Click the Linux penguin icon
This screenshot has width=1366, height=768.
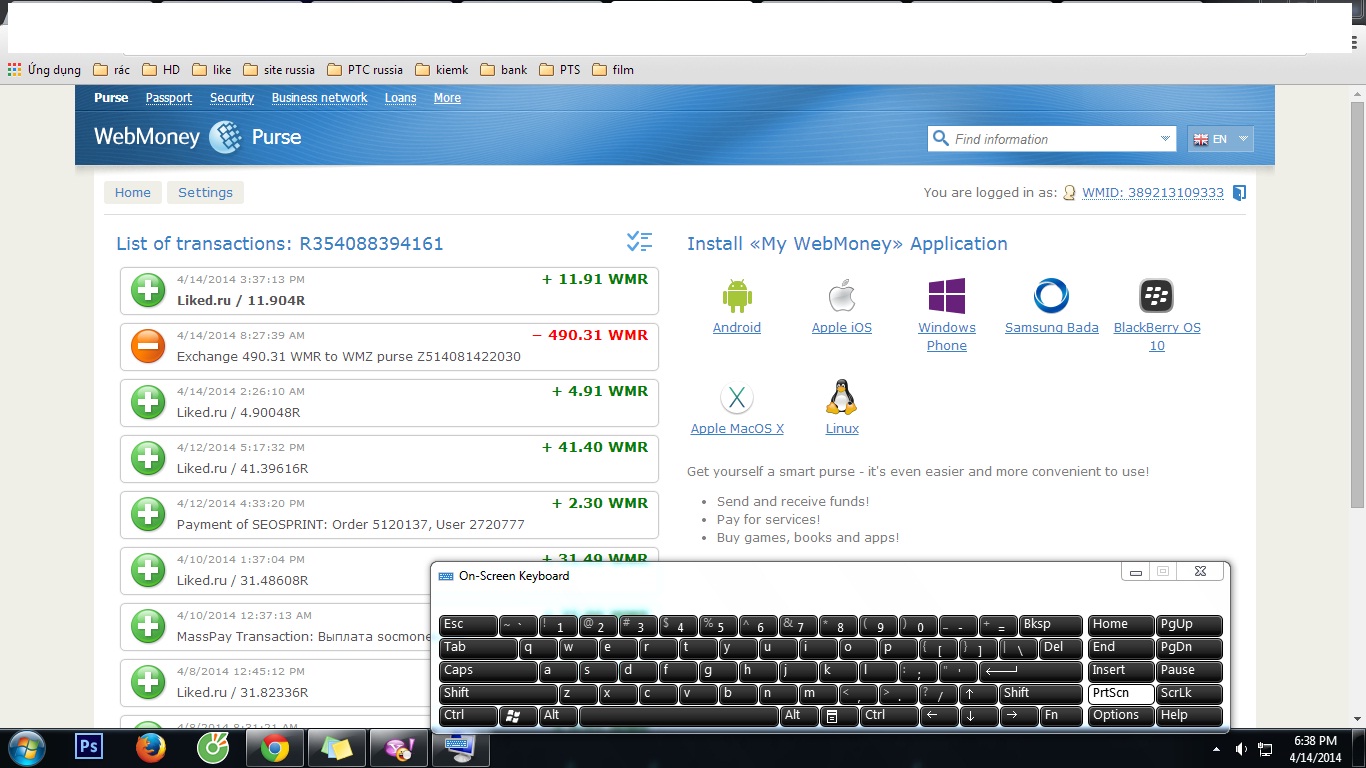coord(842,397)
